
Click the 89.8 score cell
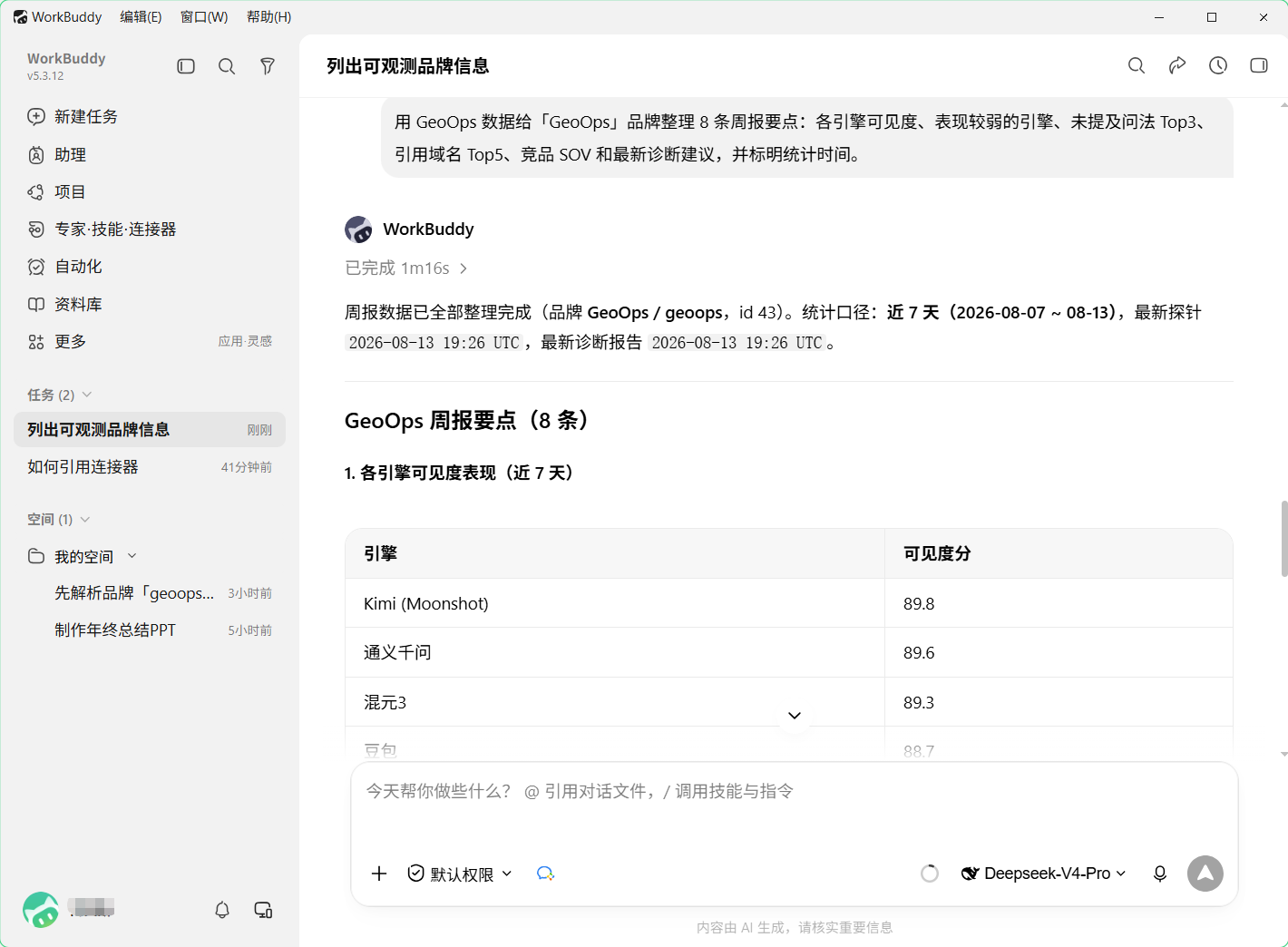(1059, 603)
